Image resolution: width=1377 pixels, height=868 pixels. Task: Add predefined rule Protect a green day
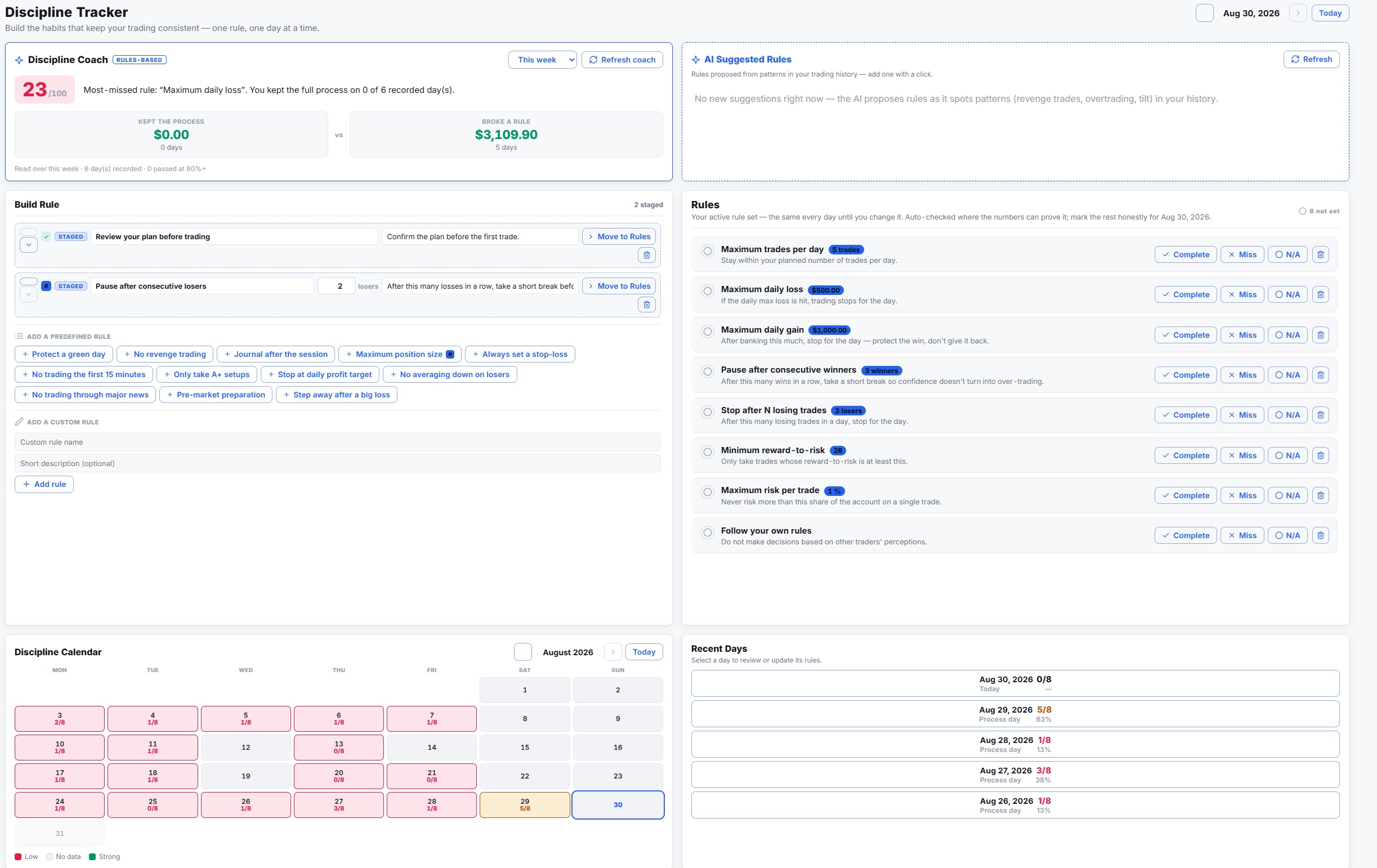pos(64,354)
